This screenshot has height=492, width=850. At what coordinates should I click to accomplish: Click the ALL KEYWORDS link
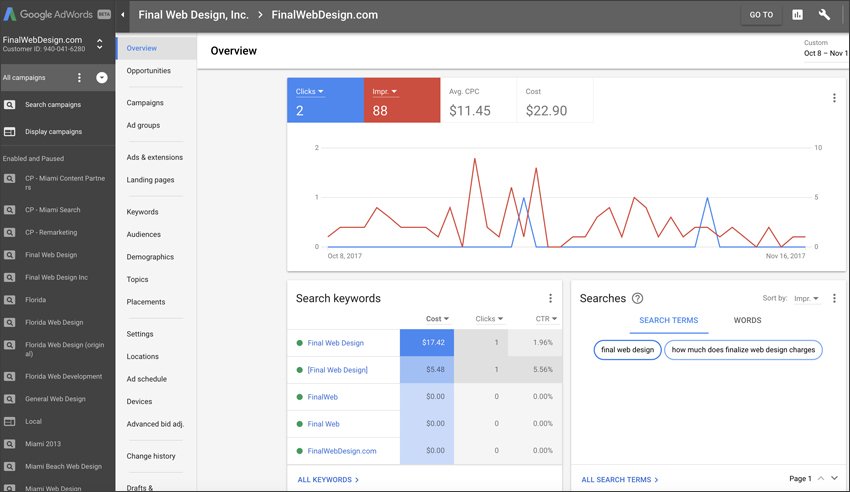pyautogui.click(x=328, y=480)
